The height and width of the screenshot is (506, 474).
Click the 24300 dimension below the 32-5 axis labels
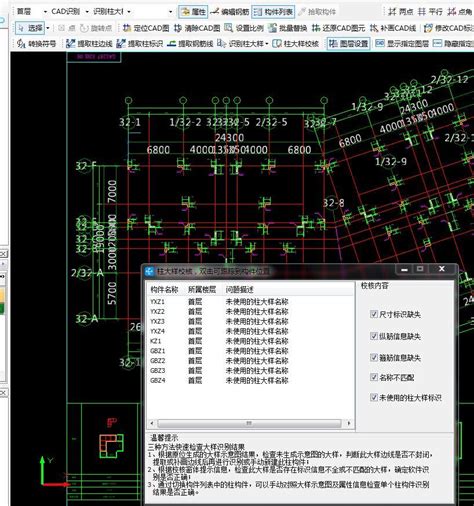click(x=229, y=138)
